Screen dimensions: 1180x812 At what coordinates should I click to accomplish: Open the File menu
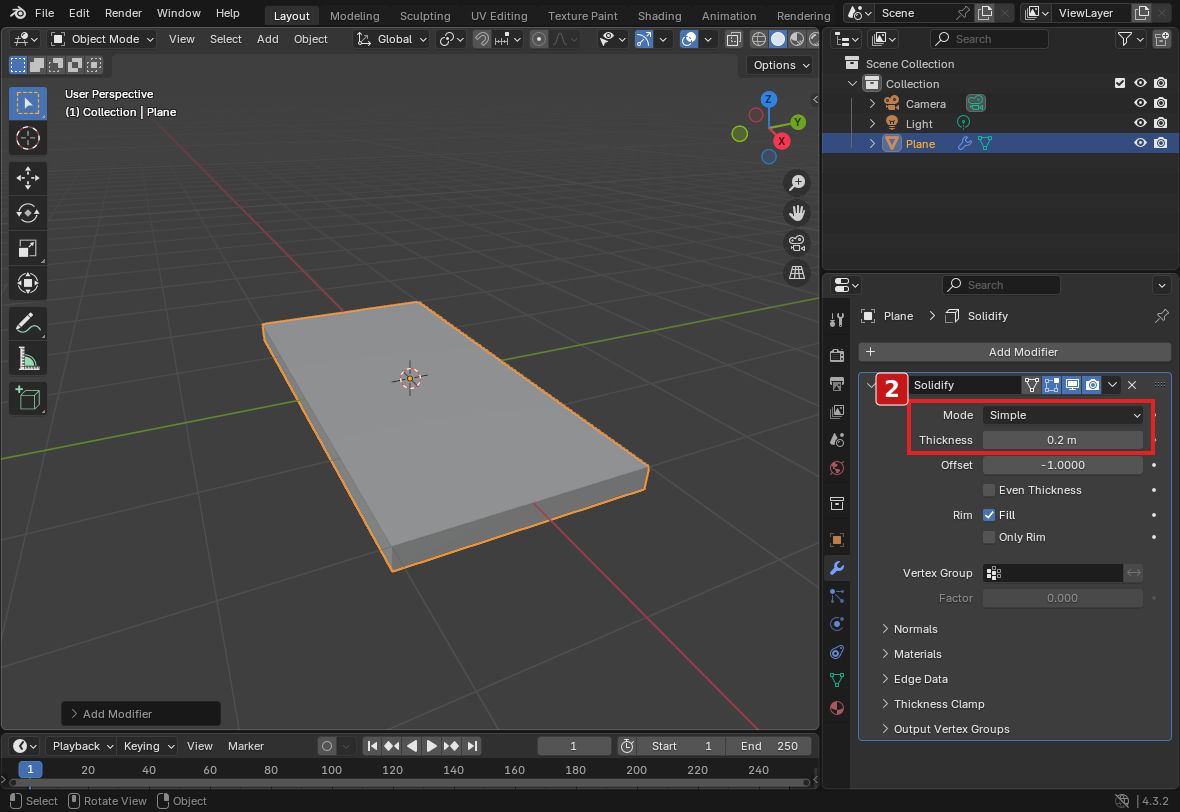[x=44, y=13]
